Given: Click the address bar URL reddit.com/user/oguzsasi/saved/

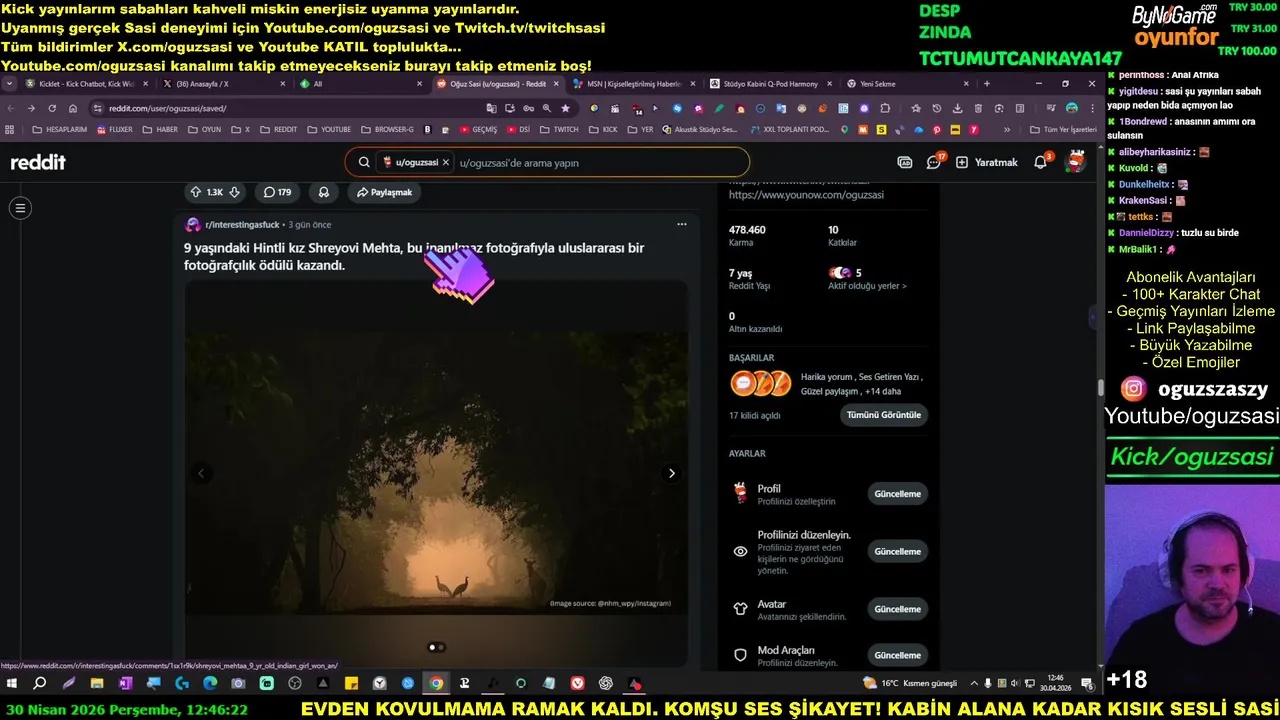Looking at the screenshot, I should pos(168,108).
